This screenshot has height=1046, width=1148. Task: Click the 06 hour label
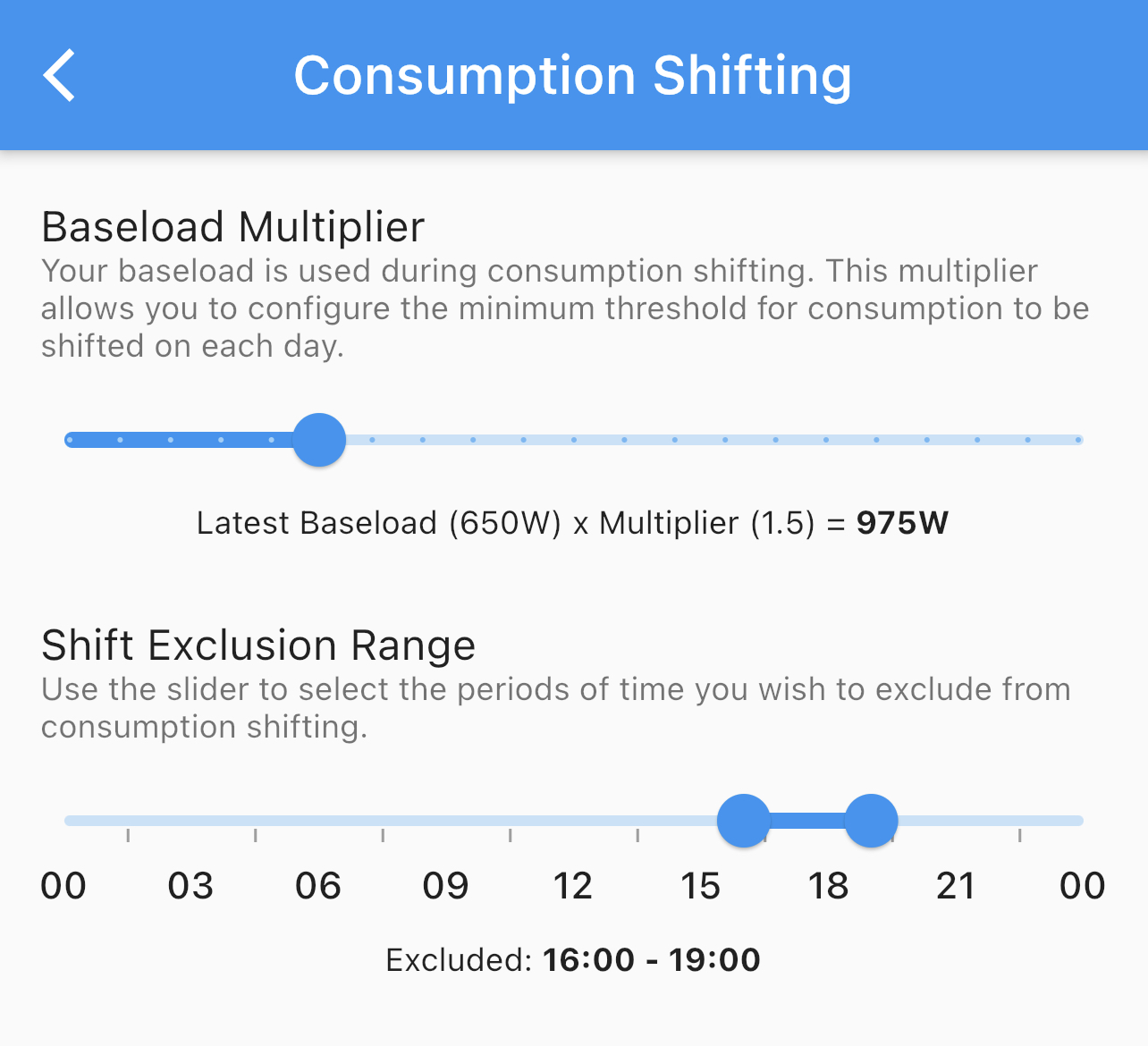(318, 886)
